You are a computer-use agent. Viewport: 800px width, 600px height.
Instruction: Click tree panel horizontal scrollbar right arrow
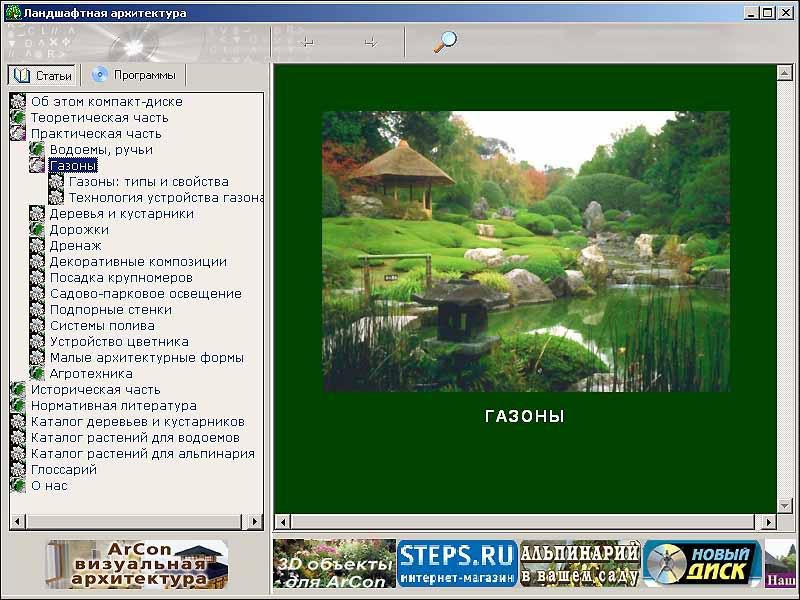pos(255,522)
